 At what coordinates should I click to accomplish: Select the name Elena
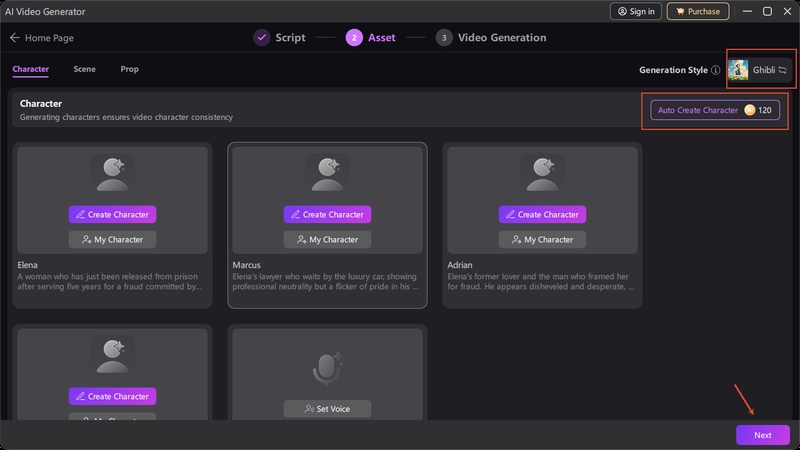click(28, 265)
